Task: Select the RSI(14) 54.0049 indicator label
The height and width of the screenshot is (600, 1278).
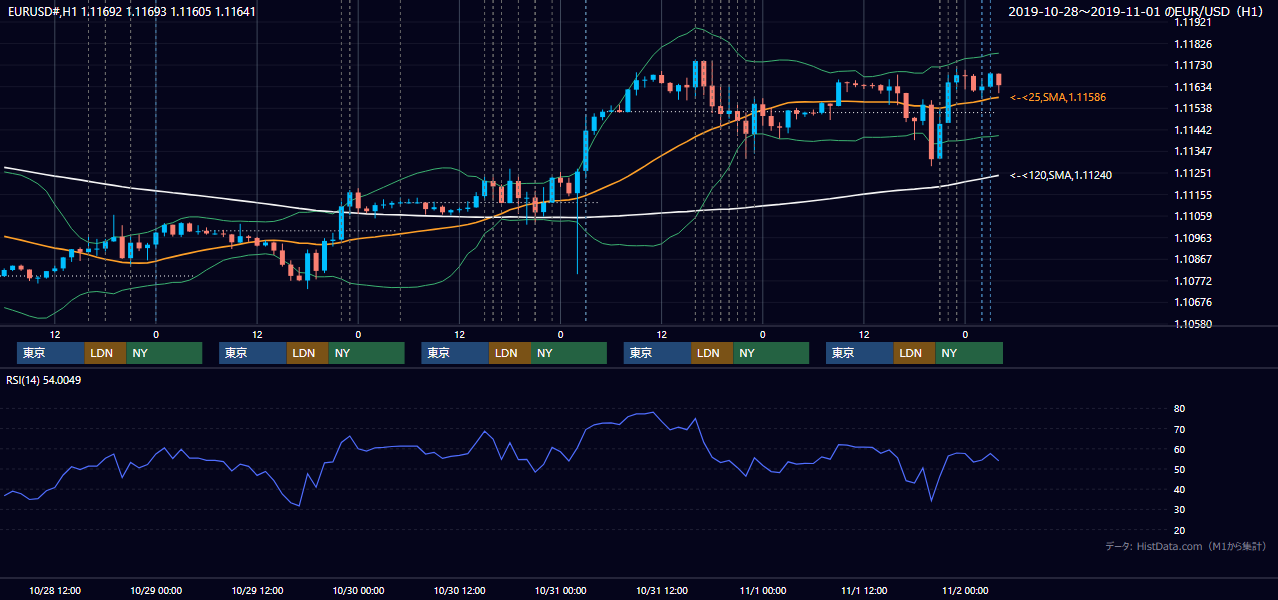Action: click(x=44, y=380)
